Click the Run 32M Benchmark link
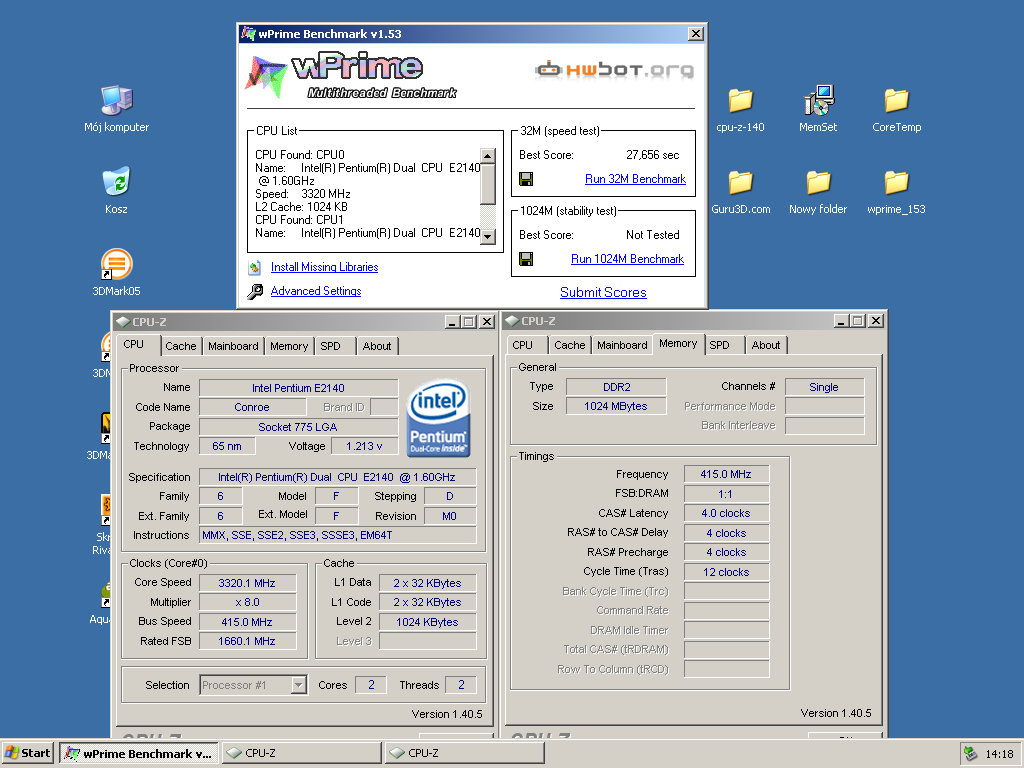Screen dimensions: 1024x768 point(635,179)
